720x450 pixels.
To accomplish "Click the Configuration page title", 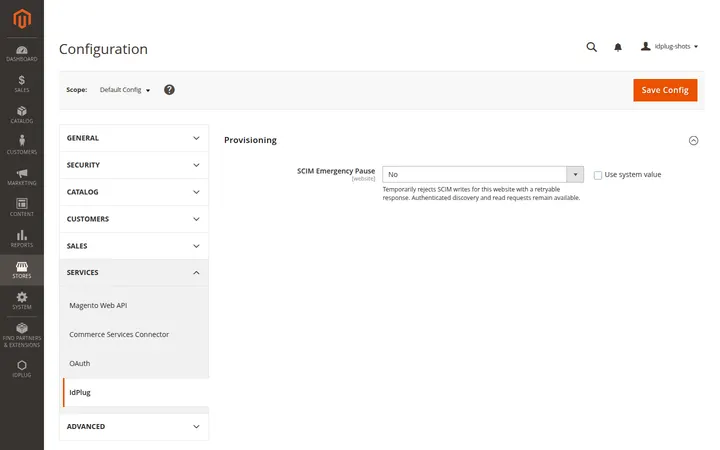I will point(103,49).
